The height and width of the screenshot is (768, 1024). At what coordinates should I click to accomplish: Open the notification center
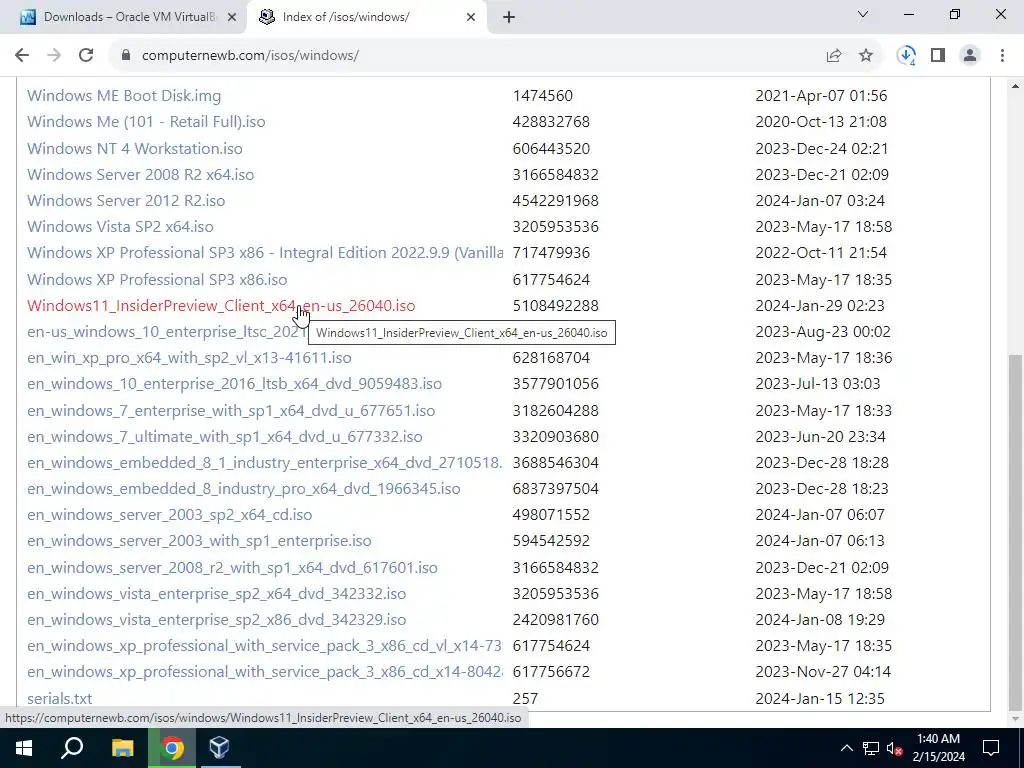pos(991,748)
